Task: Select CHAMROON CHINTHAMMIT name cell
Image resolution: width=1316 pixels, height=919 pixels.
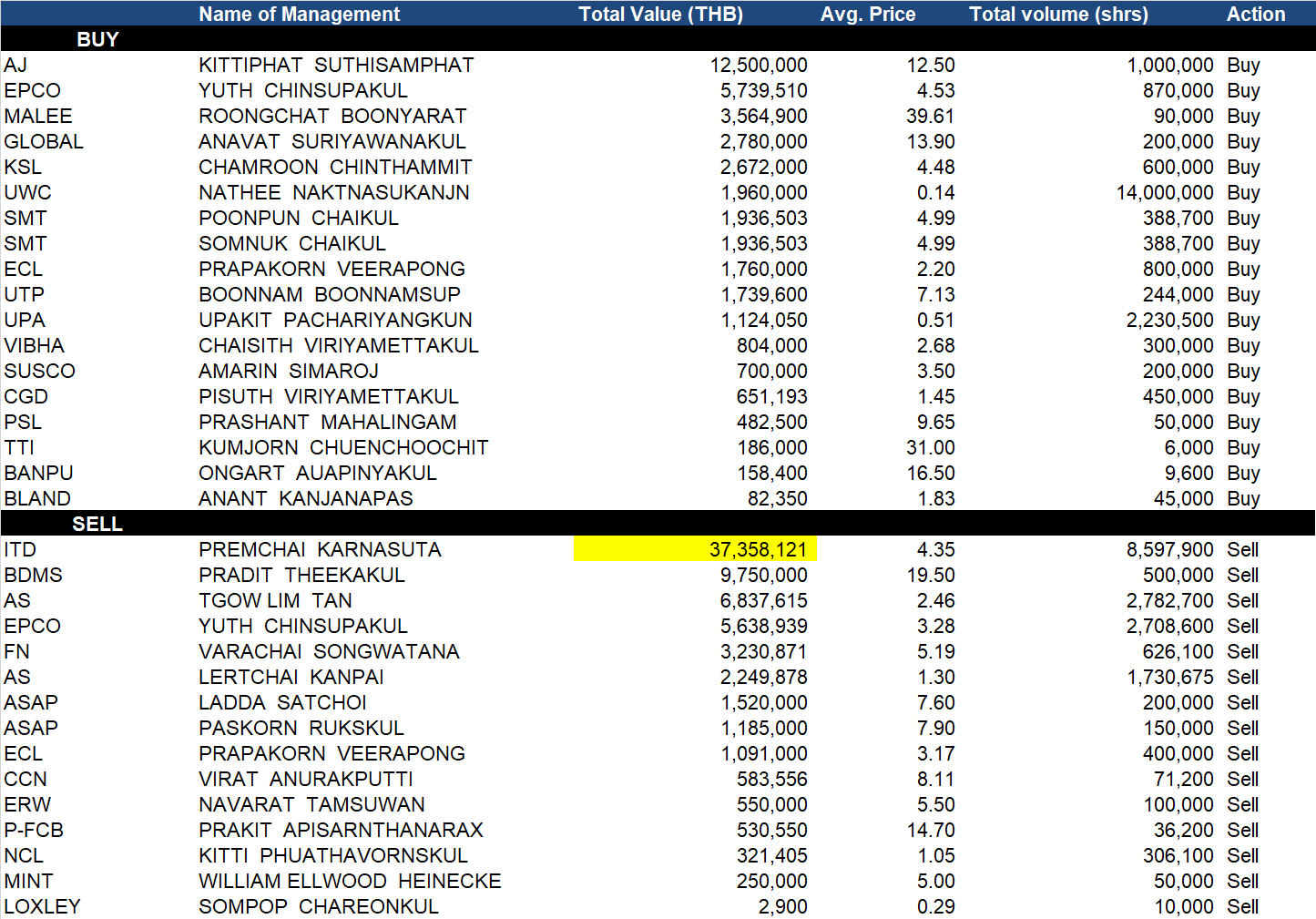Action: point(335,167)
